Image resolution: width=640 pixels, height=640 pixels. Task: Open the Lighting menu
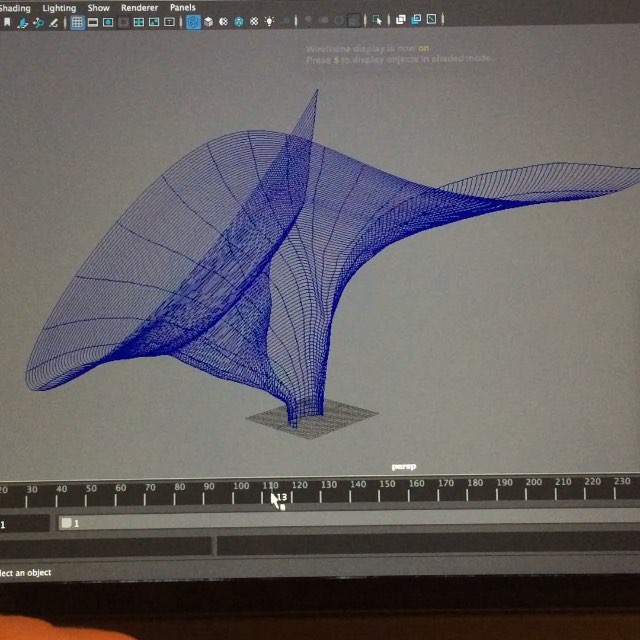pos(59,7)
